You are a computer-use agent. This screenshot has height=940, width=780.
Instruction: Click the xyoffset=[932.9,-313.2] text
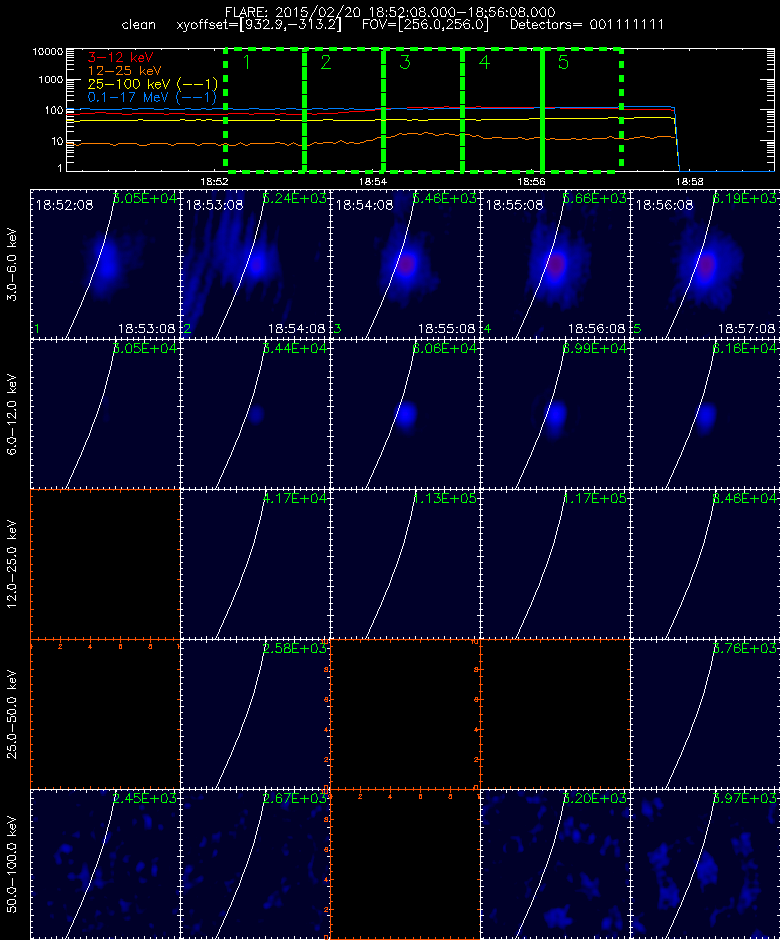pyautogui.click(x=259, y=25)
